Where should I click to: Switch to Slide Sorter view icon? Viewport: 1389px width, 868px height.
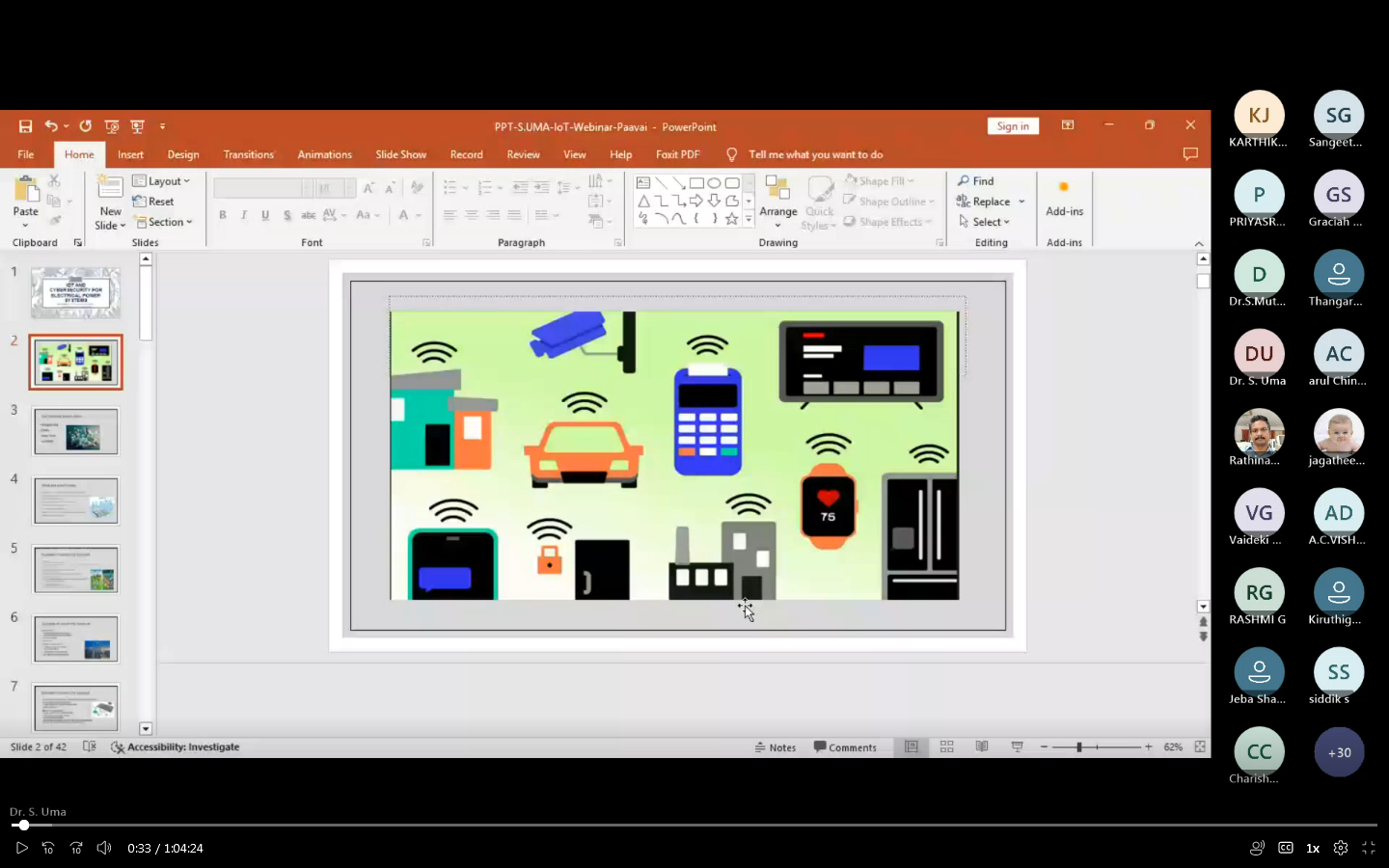(x=946, y=747)
